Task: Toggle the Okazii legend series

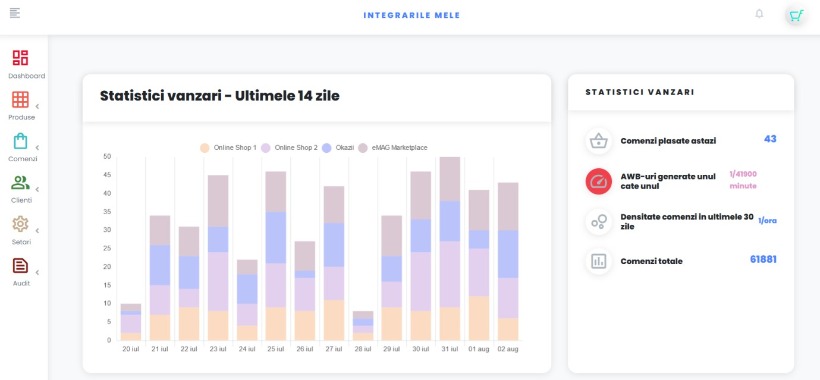Action: coord(337,148)
